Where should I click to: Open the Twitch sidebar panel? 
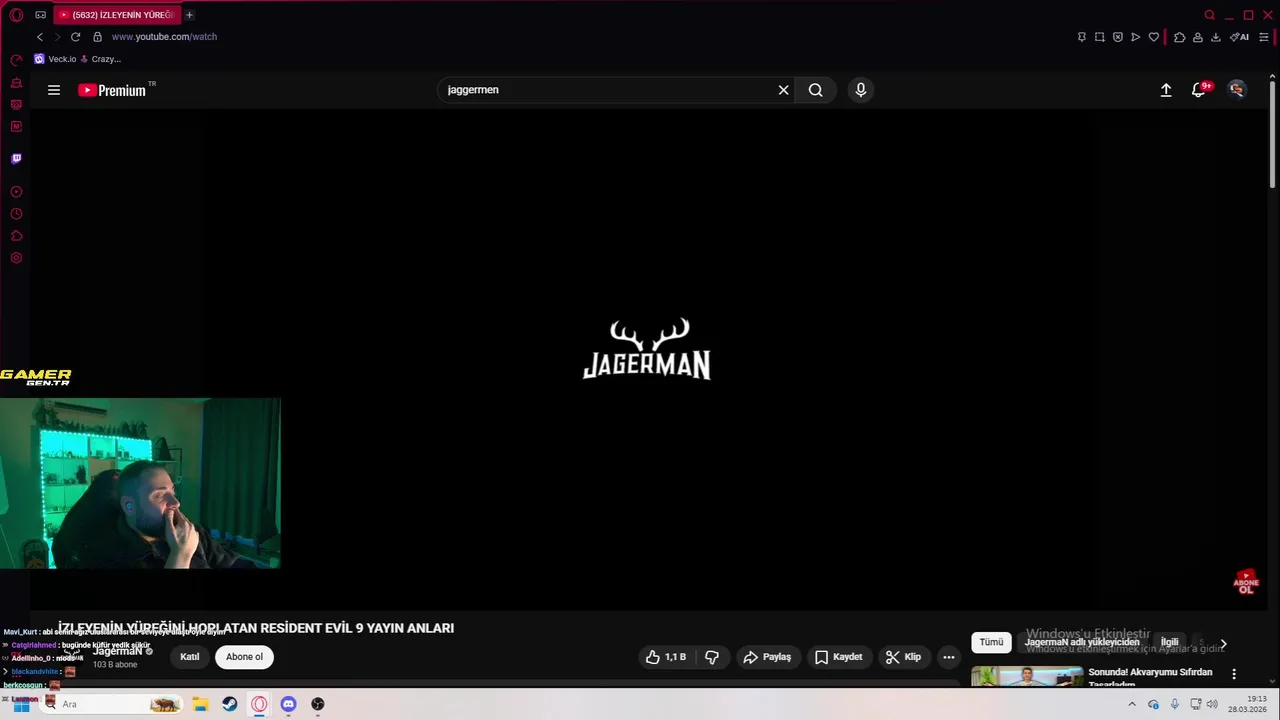click(16, 159)
